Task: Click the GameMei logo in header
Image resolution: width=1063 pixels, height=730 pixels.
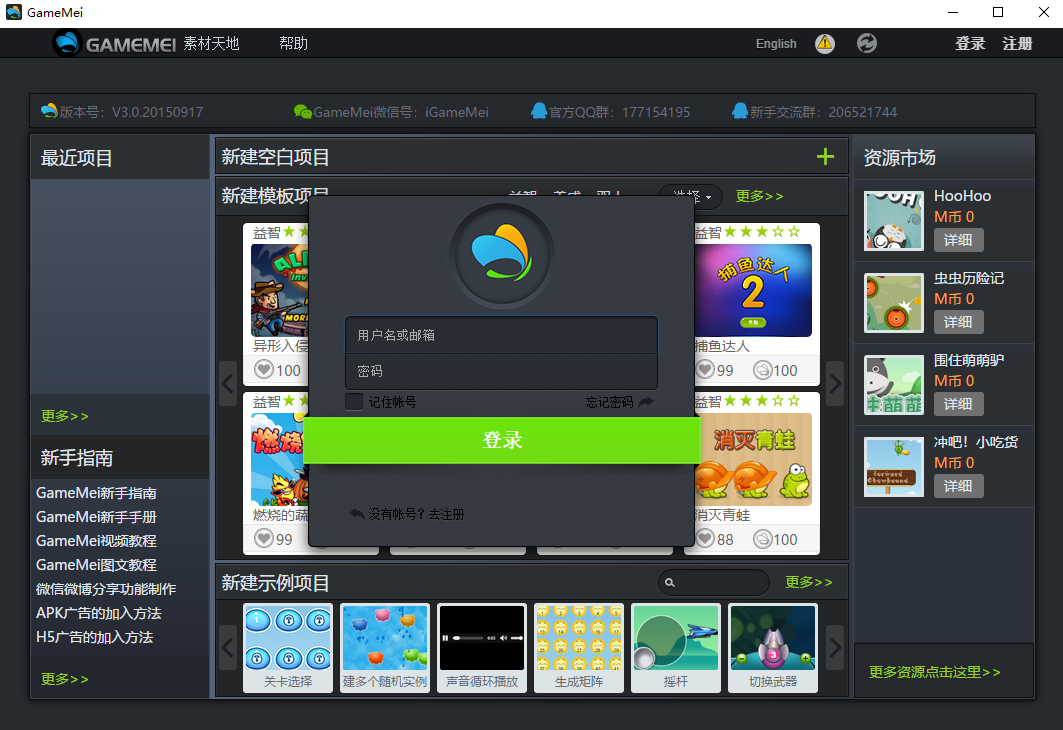Action: click(x=115, y=43)
